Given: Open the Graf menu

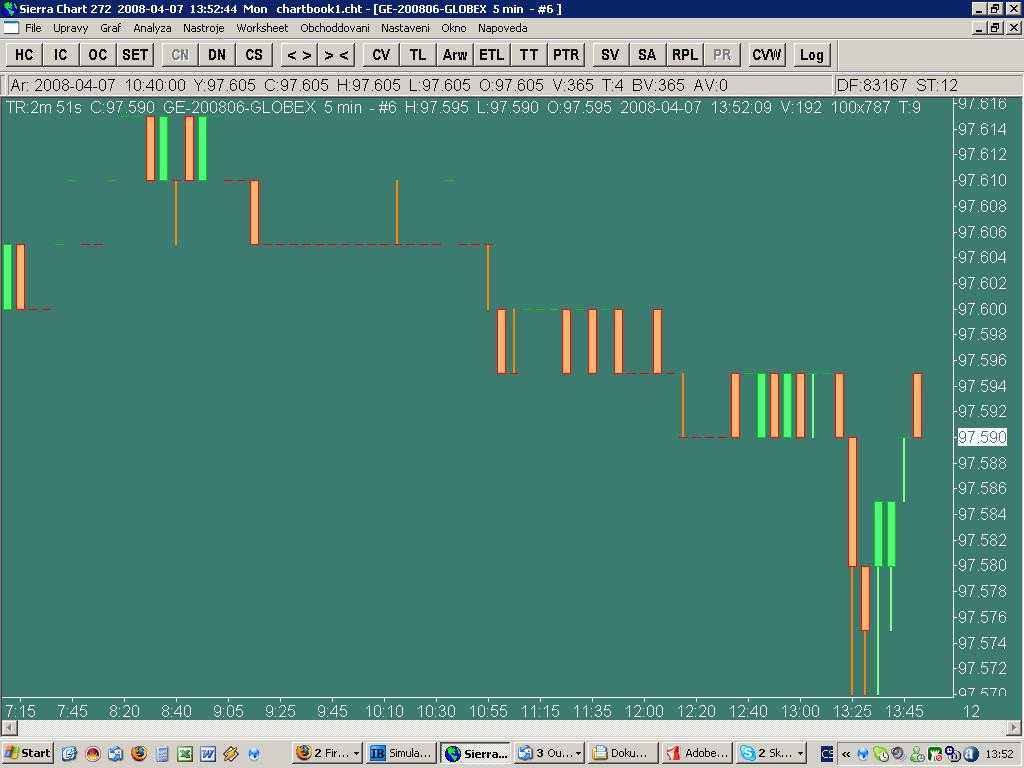Looking at the screenshot, I should pyautogui.click(x=110, y=28).
